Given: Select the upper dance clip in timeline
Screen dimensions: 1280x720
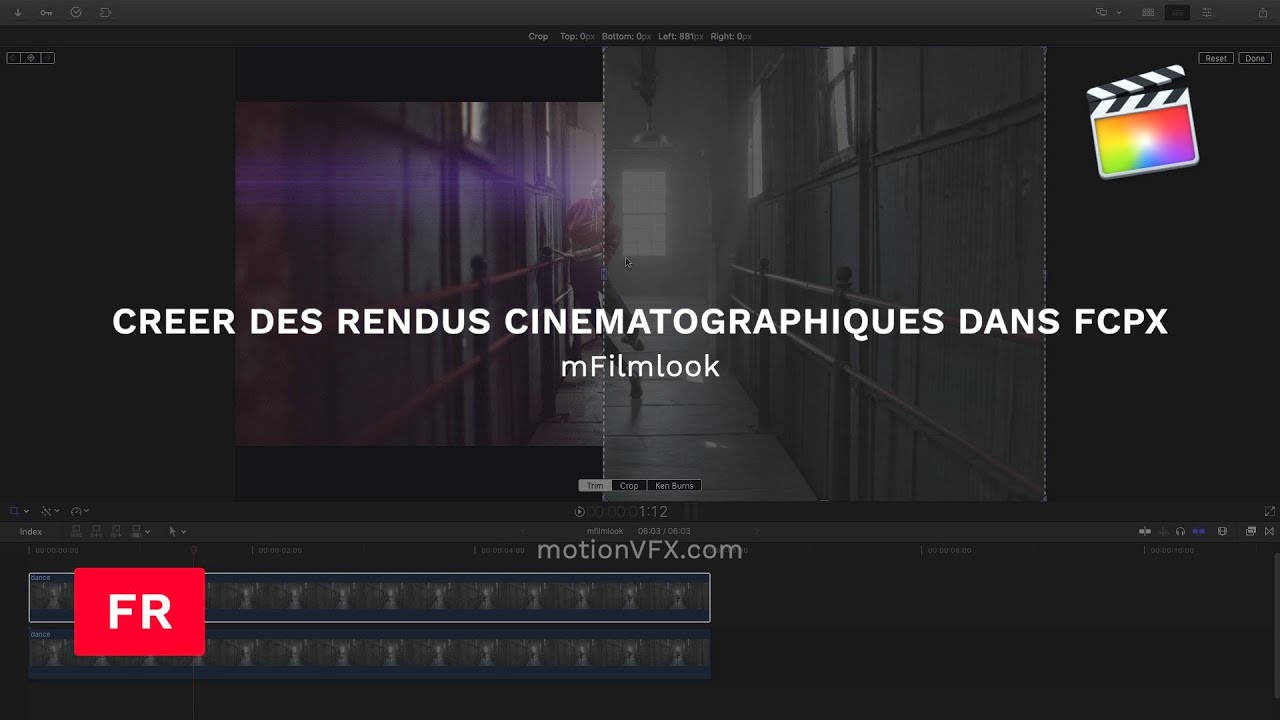Looking at the screenshot, I should (x=369, y=598).
